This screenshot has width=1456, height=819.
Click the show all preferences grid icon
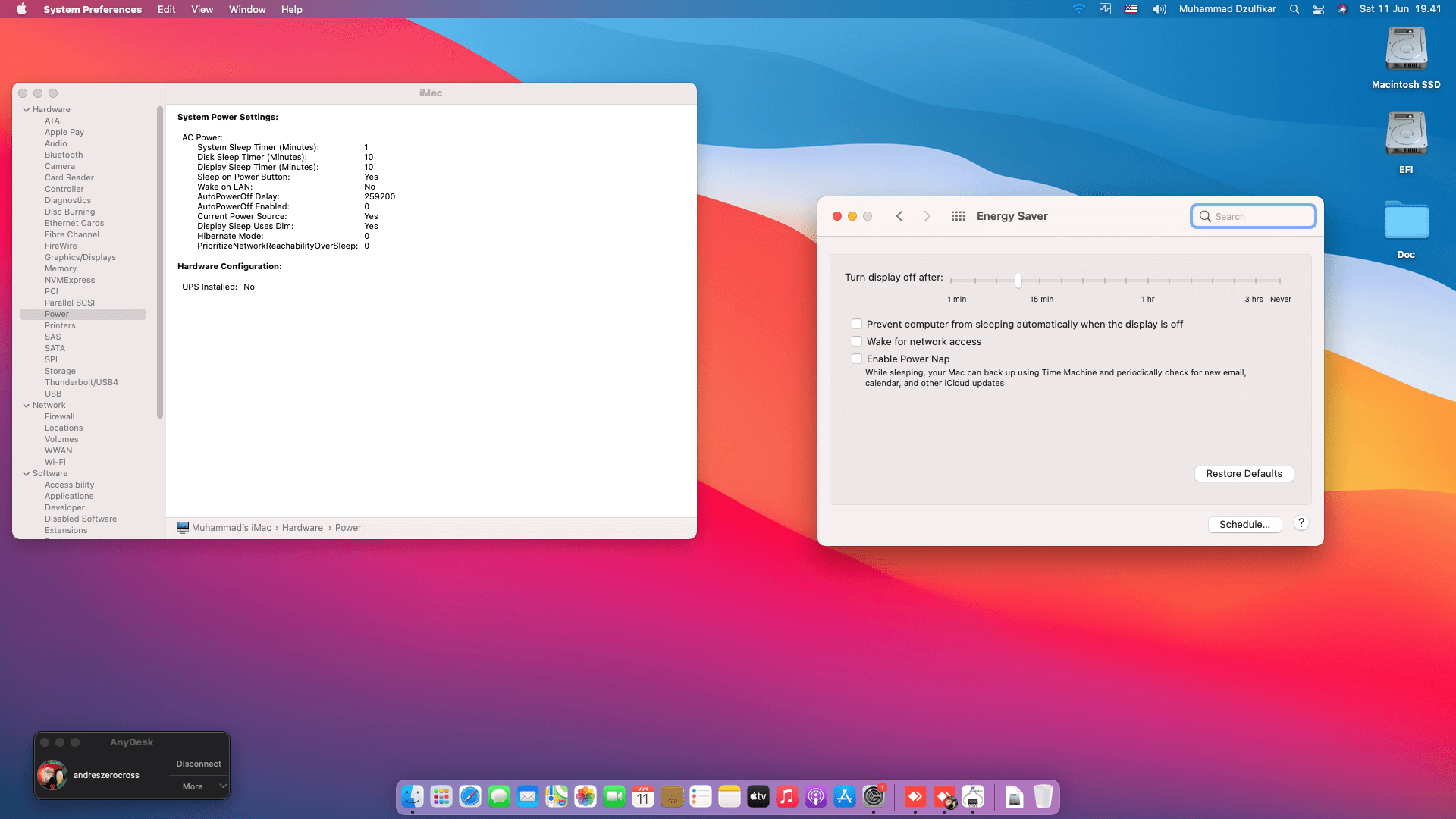point(958,216)
